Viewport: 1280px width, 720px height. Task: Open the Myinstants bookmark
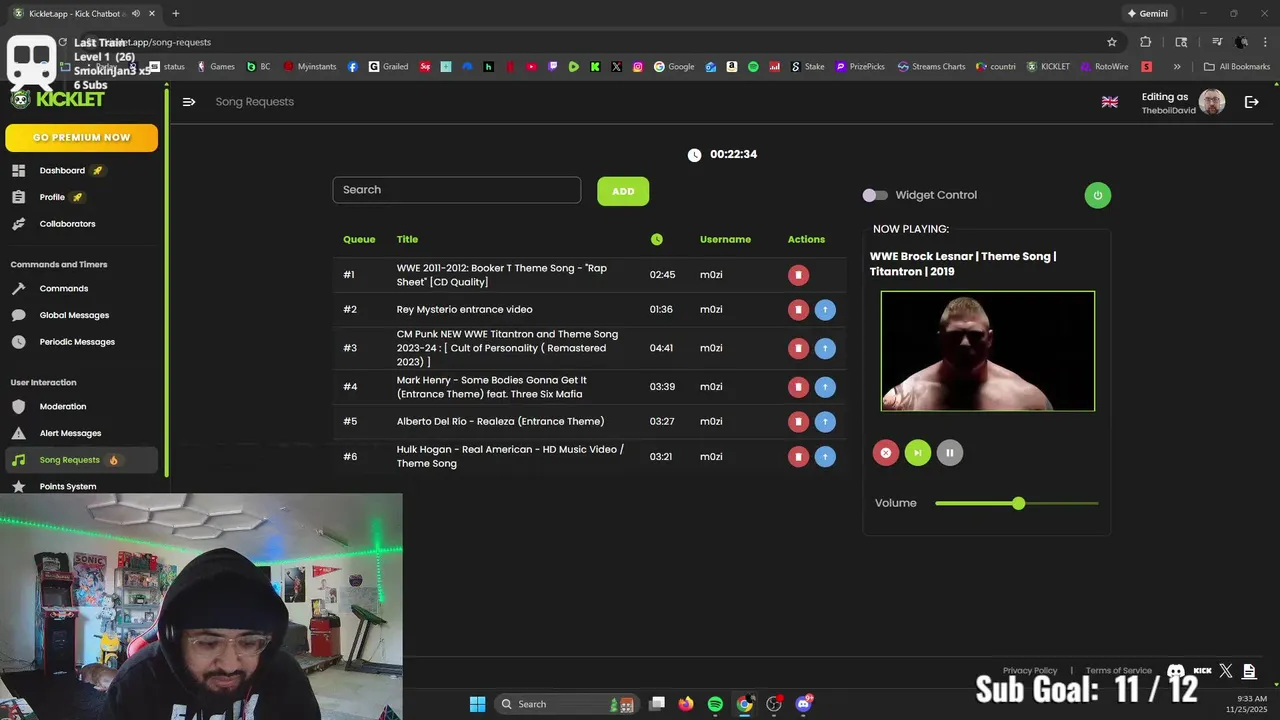[x=310, y=67]
